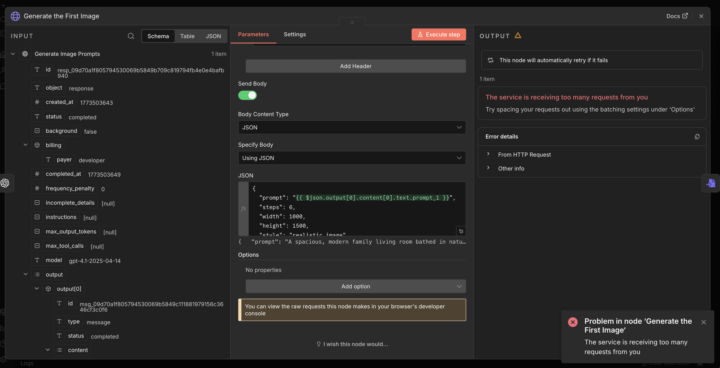Toggle the Send Body switch off

[x=247, y=96]
